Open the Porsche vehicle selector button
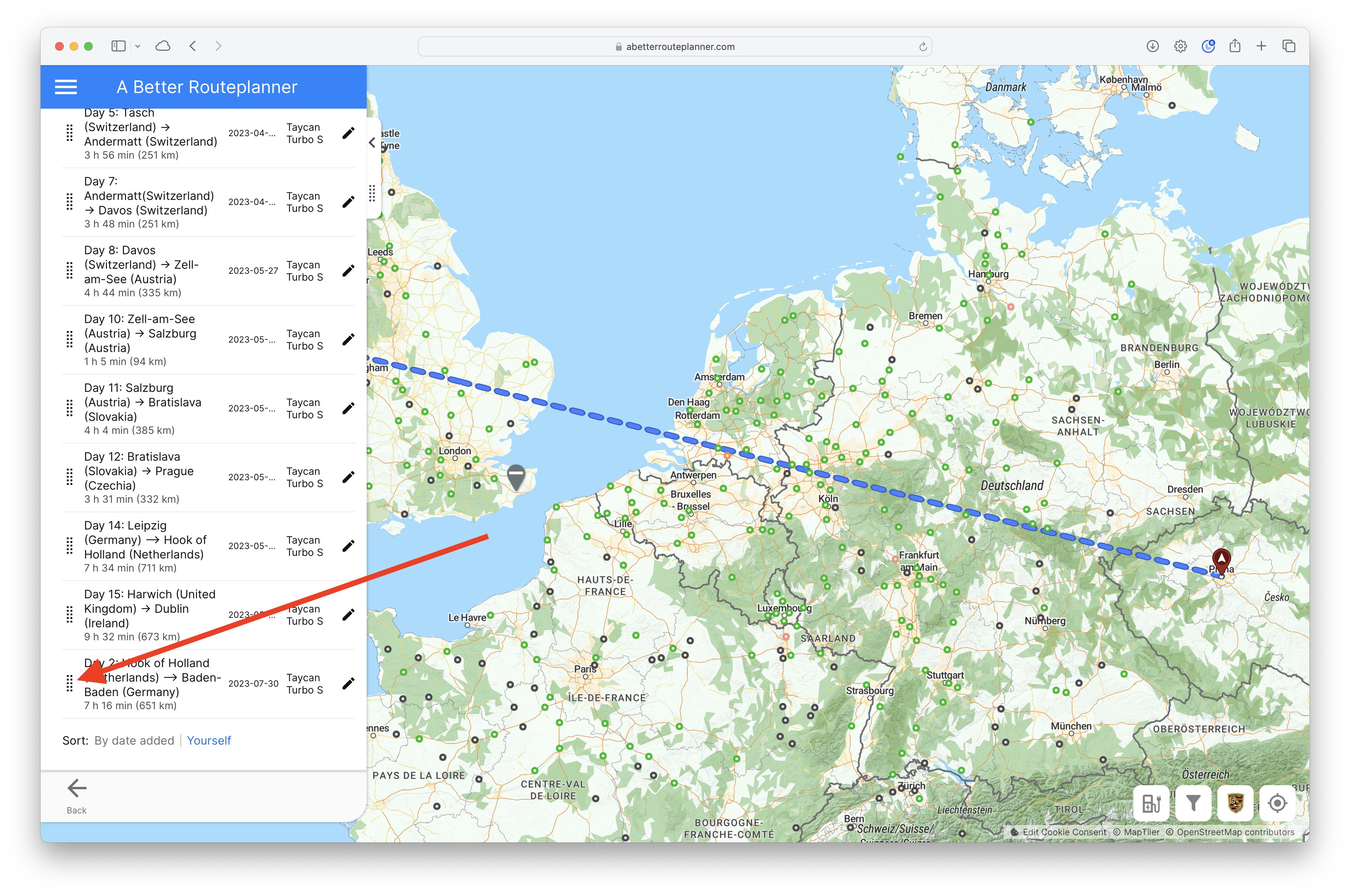The width and height of the screenshot is (1350, 896). coord(1235,803)
